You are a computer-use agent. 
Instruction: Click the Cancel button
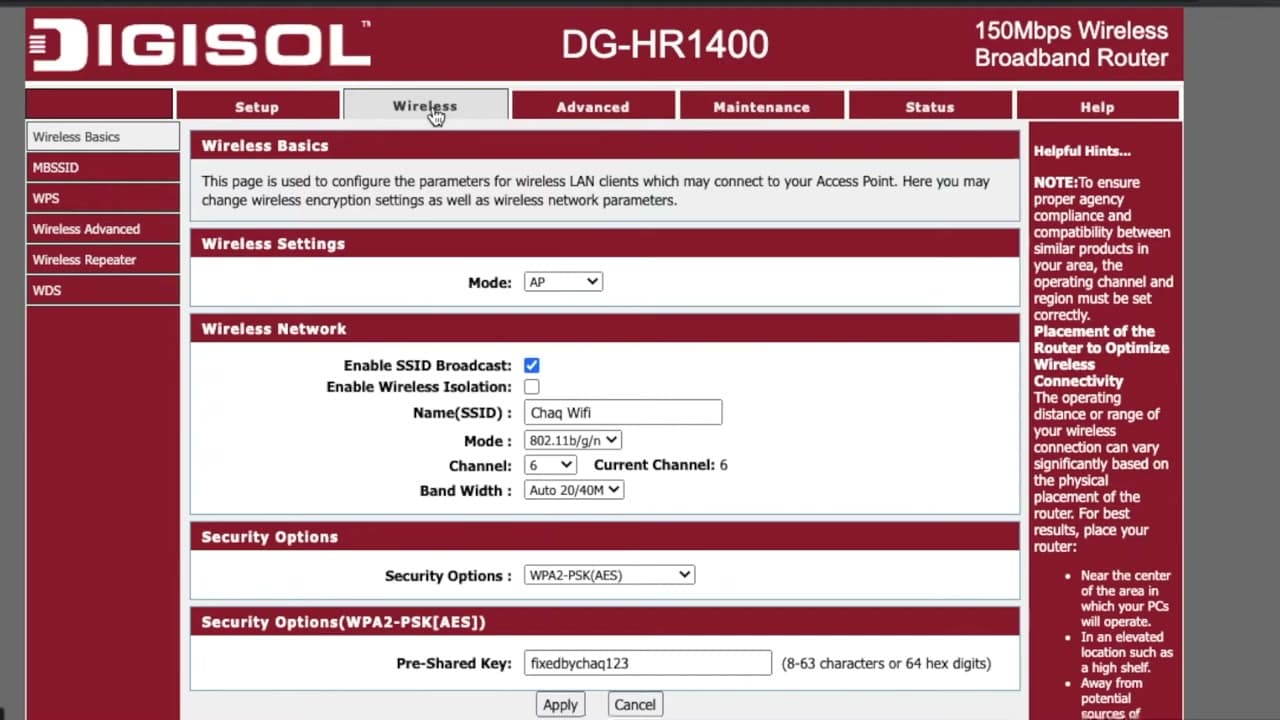tap(635, 704)
